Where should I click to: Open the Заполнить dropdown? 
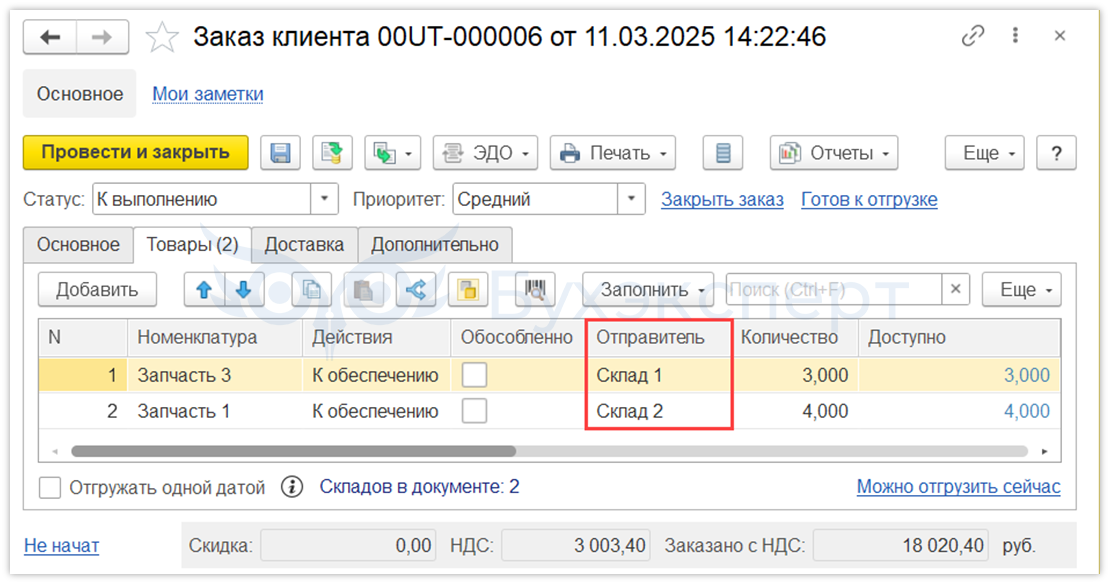tap(648, 290)
